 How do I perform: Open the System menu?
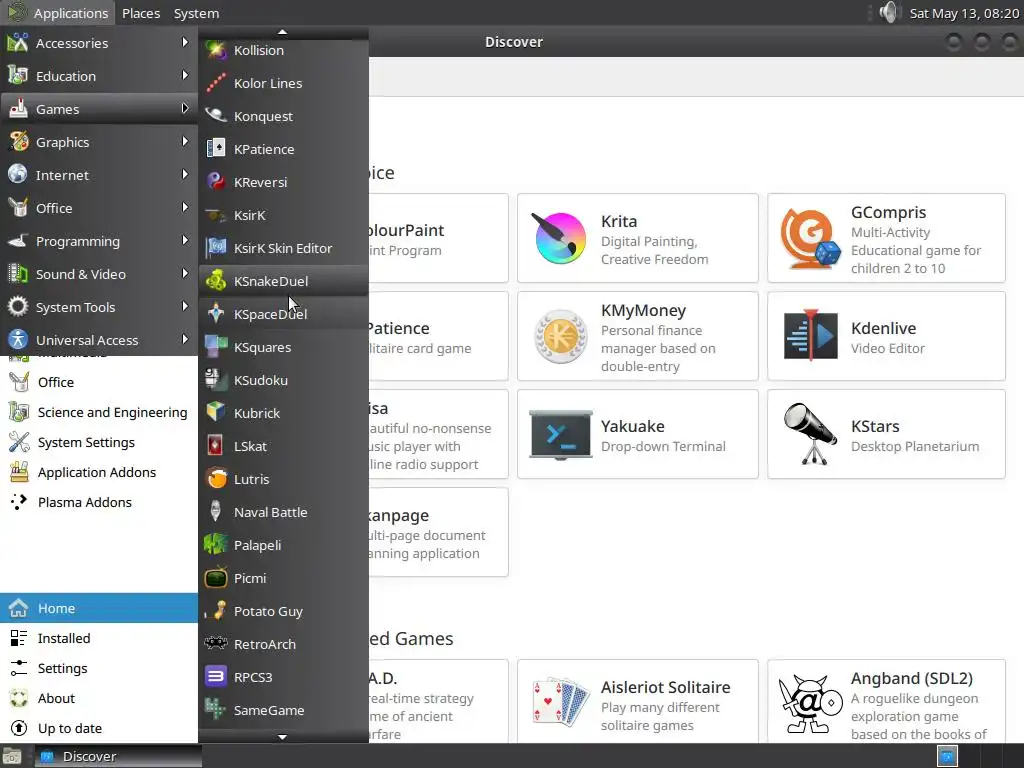[x=196, y=13]
